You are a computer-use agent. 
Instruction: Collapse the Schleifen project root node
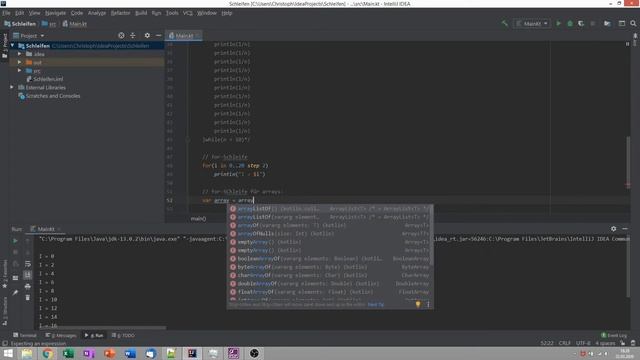coord(12,46)
